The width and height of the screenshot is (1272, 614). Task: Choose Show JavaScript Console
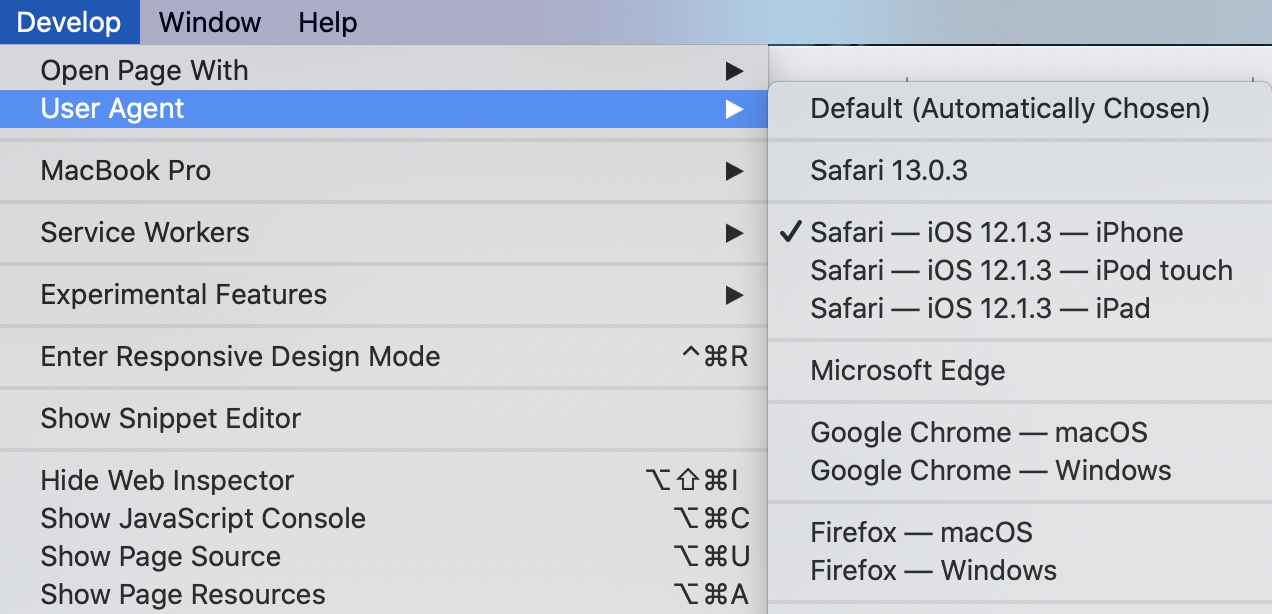pyautogui.click(x=384, y=519)
